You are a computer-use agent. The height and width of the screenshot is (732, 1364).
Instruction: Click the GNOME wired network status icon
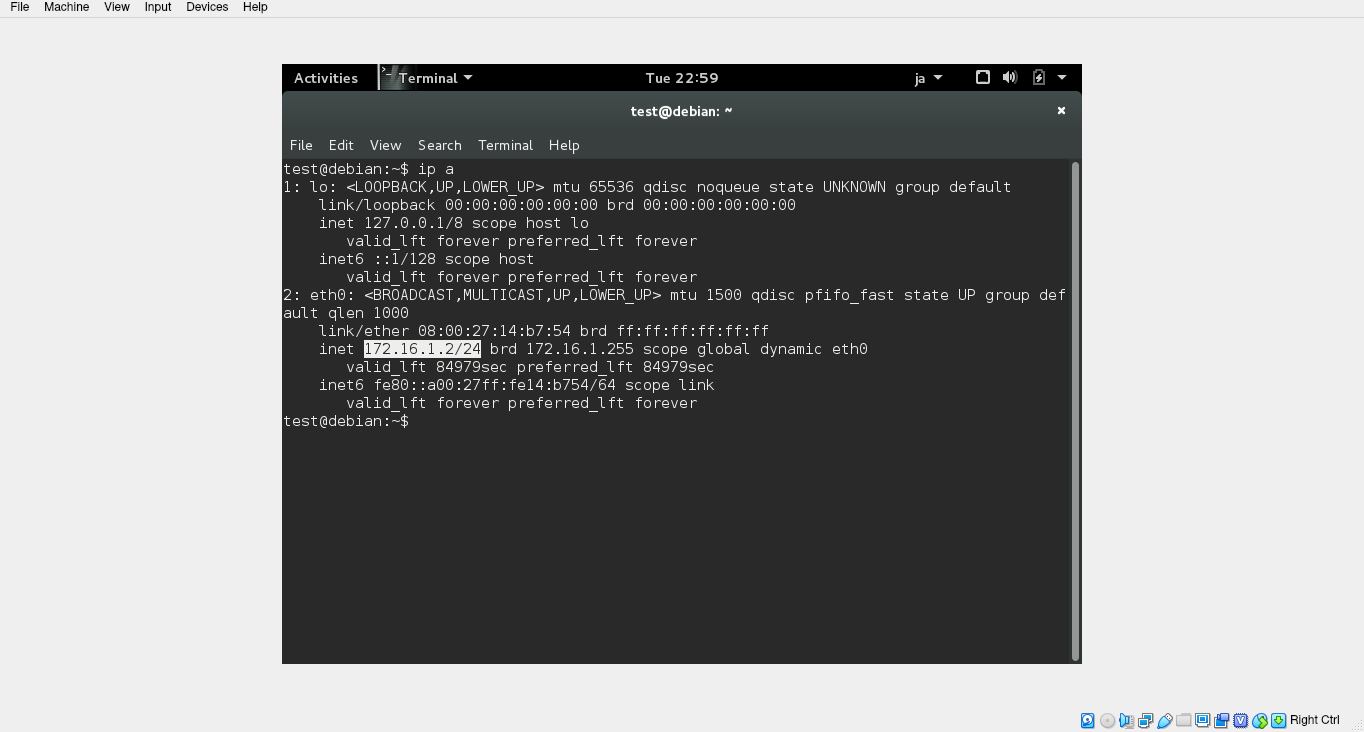tap(983, 77)
